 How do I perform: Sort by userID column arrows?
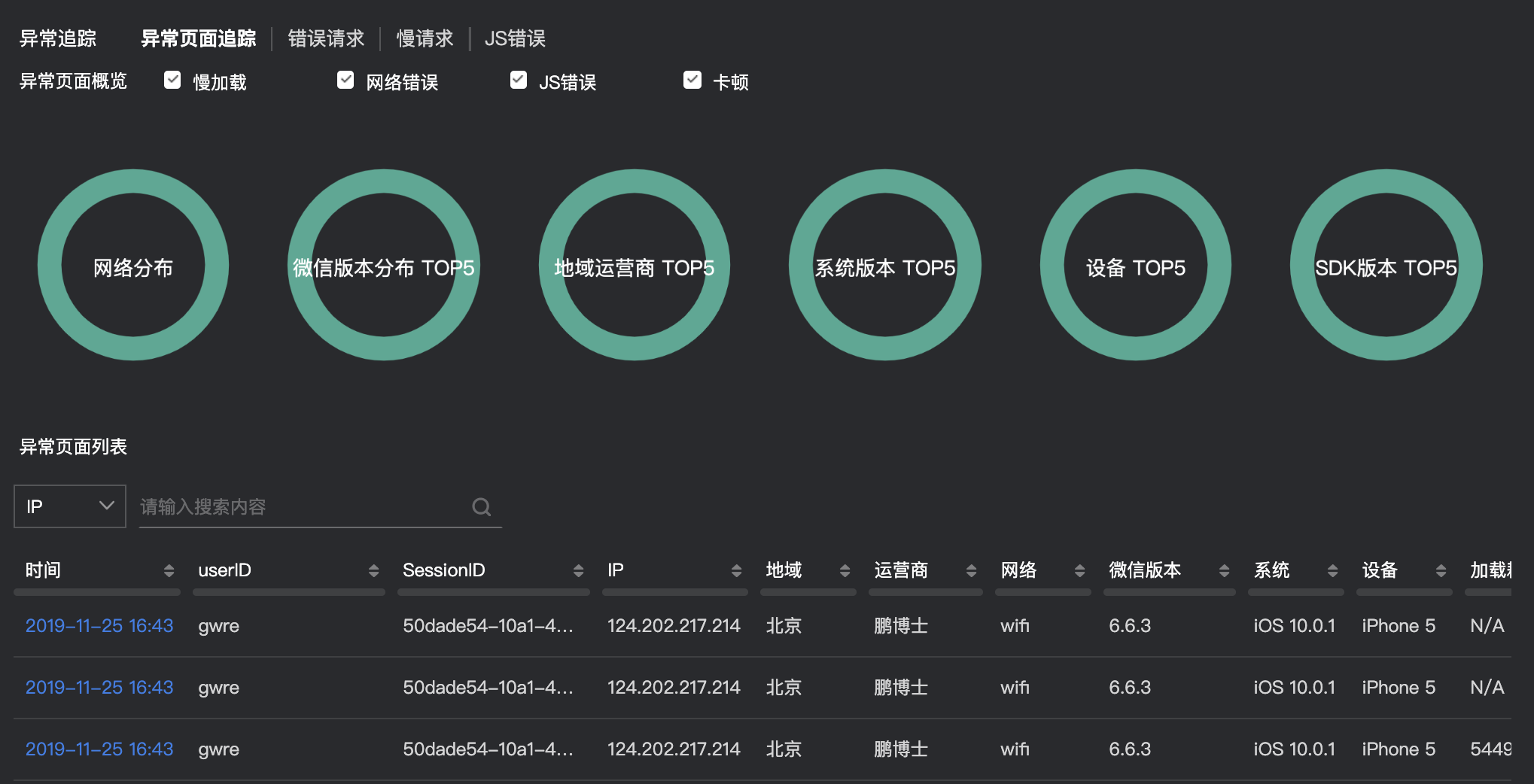coord(373,571)
